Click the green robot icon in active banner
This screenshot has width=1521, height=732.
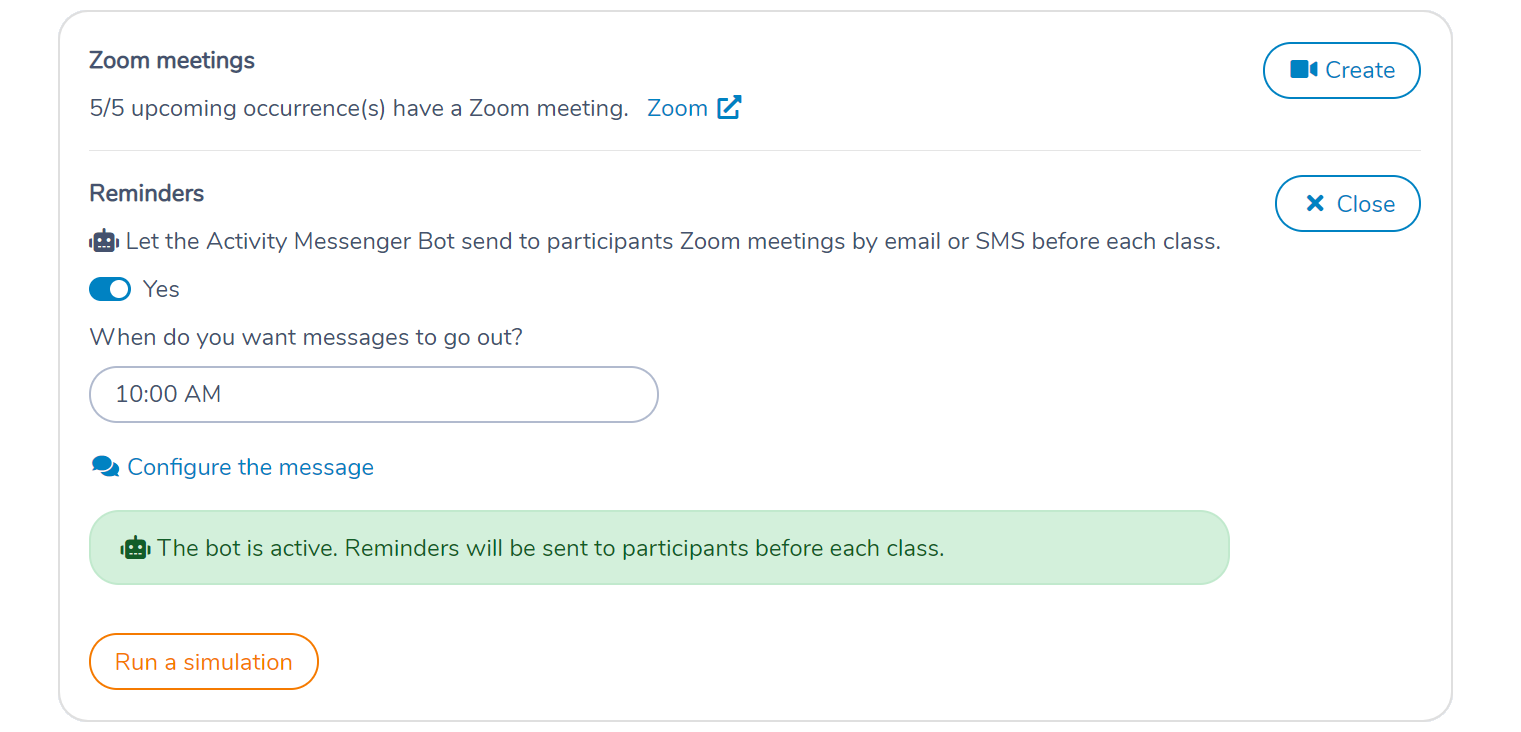click(135, 548)
